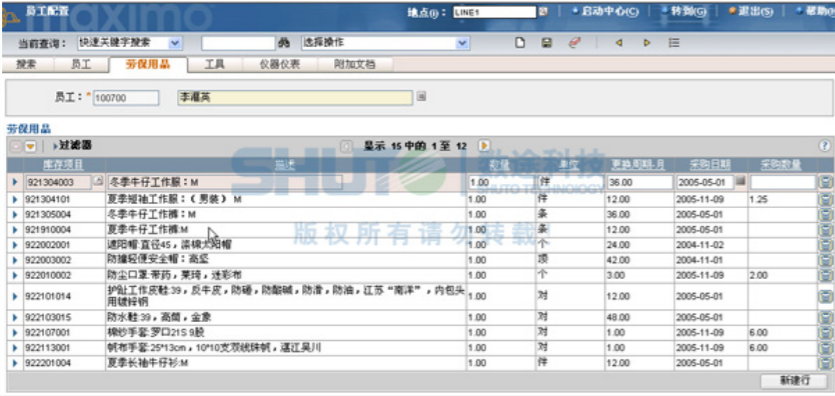Click the quick search text box
This screenshot has width=835, height=396.
(238, 43)
